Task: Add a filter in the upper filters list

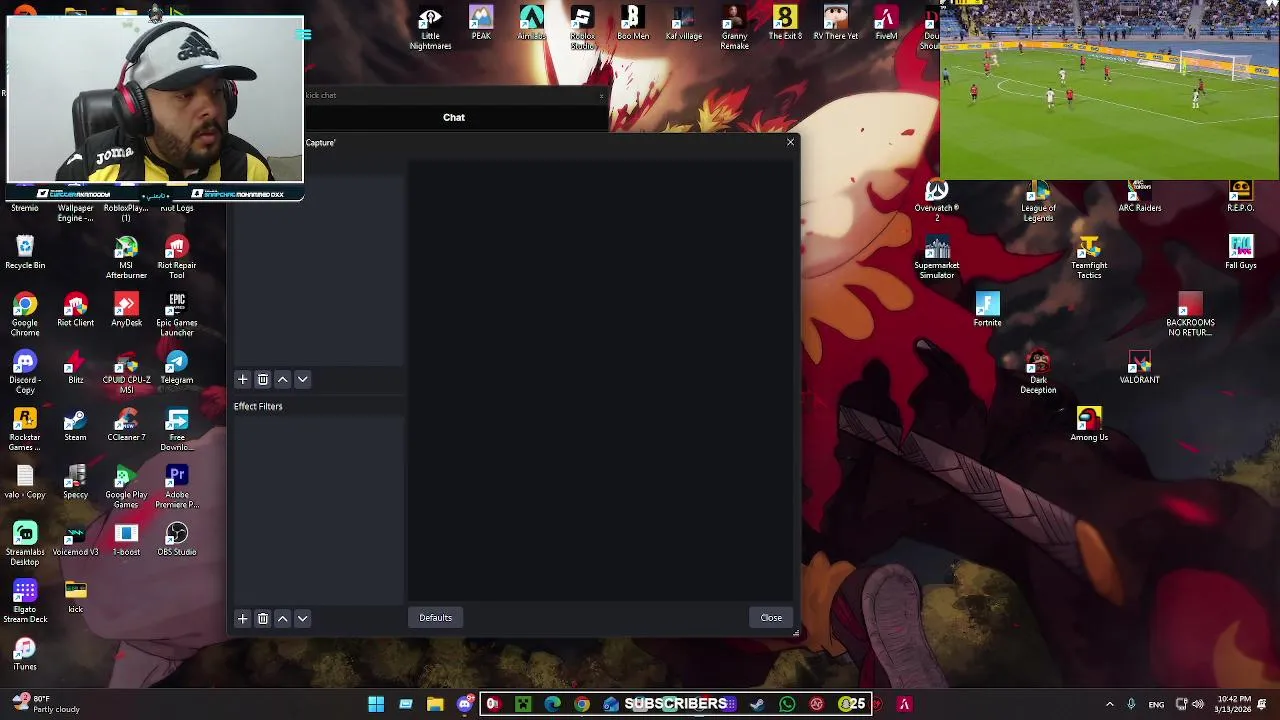Action: pyautogui.click(x=242, y=379)
